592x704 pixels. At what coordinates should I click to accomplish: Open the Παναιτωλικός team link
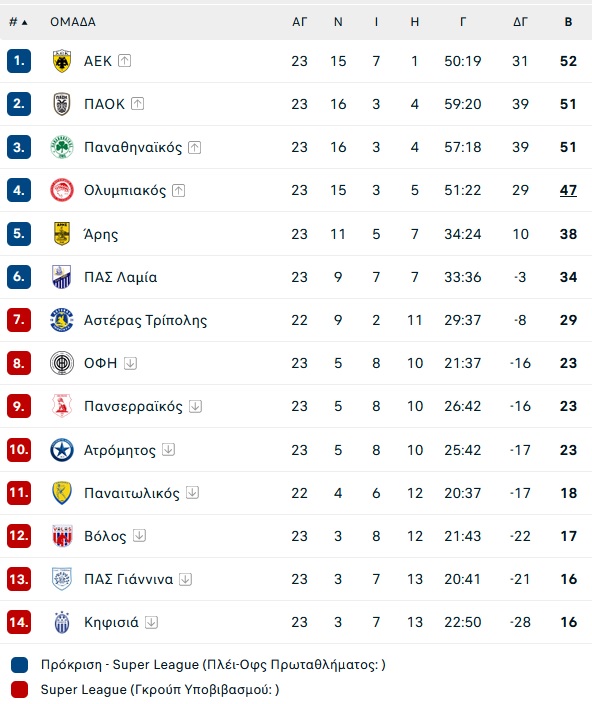click(132, 493)
